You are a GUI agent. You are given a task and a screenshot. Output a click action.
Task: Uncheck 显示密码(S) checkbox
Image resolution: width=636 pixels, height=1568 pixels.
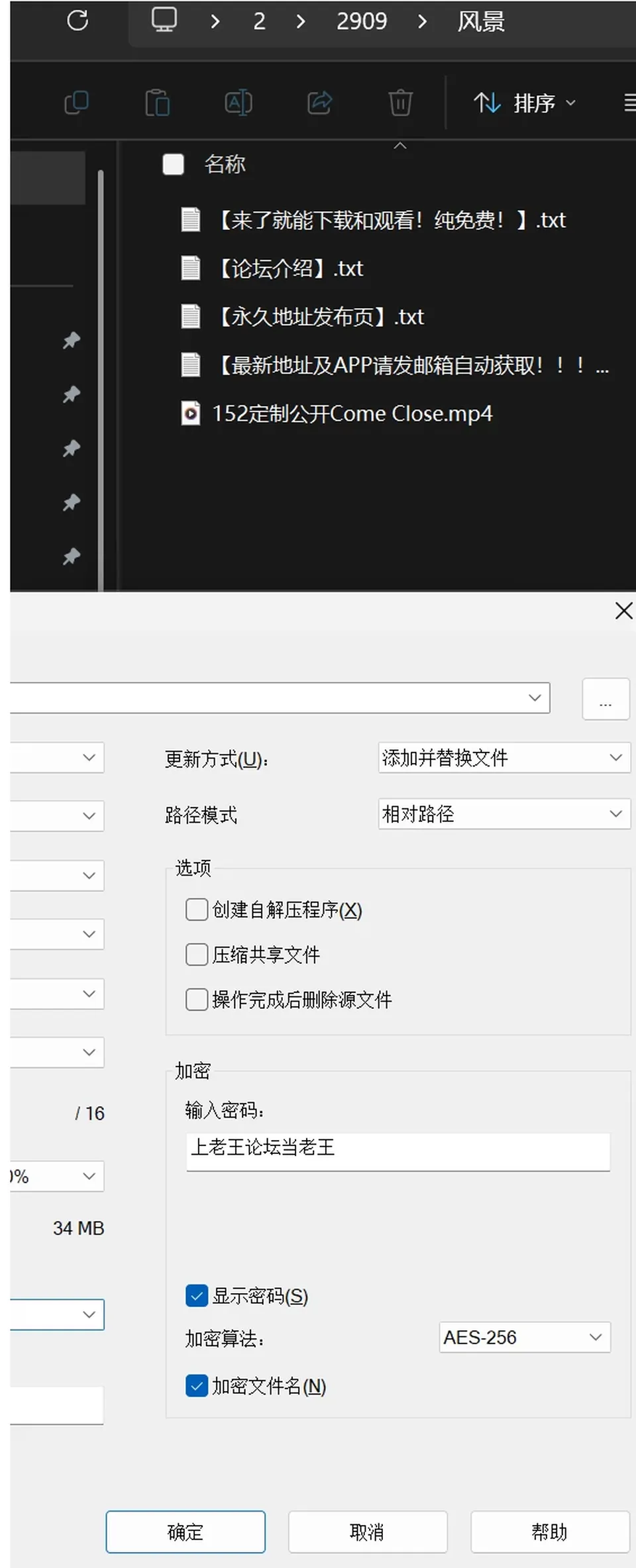197,1296
